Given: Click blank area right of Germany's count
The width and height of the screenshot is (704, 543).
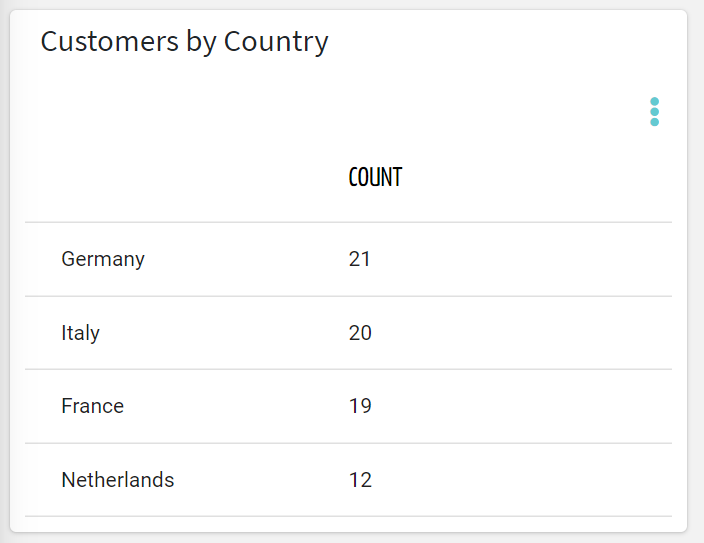Looking at the screenshot, I should (521, 259).
